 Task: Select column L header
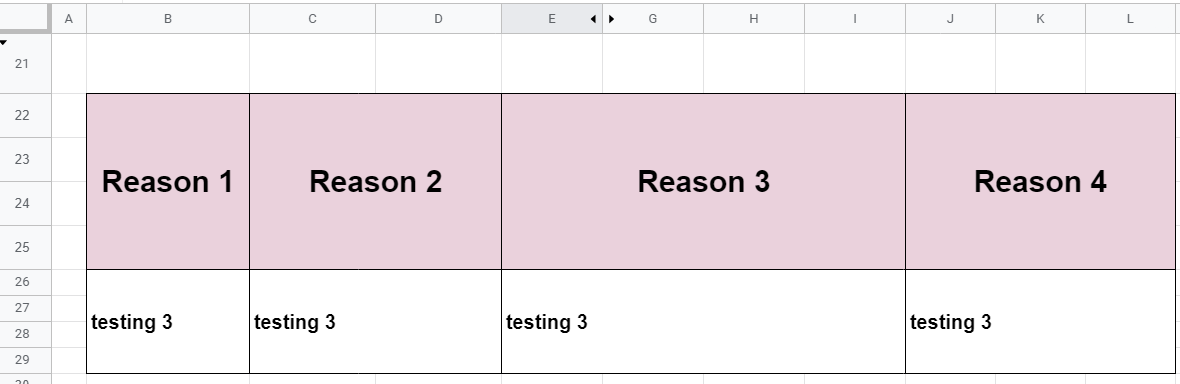point(1130,19)
